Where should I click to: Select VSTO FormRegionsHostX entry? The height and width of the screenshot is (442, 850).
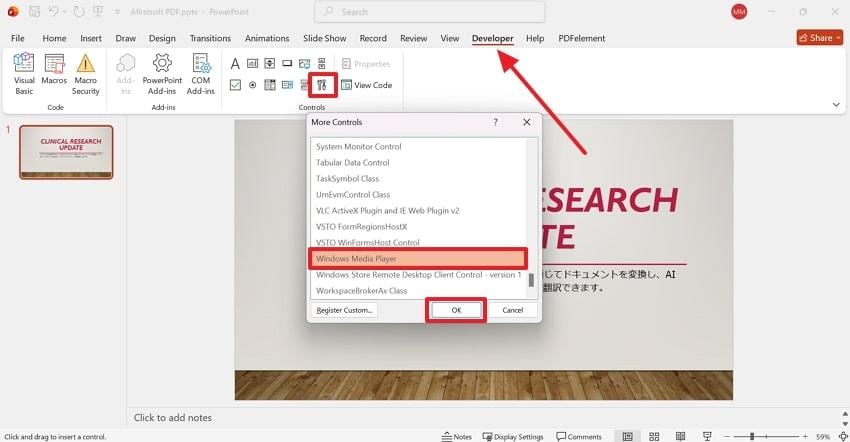tap(418, 226)
